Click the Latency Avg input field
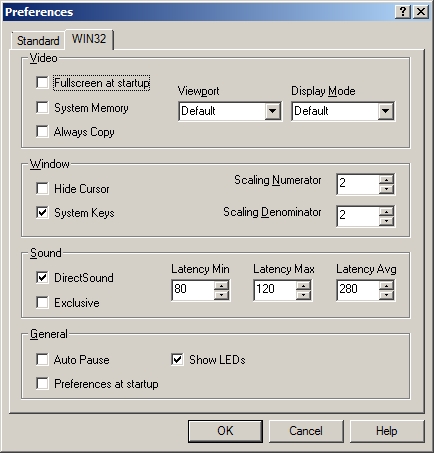Image resolution: width=434 pixels, height=453 pixels. click(x=358, y=290)
